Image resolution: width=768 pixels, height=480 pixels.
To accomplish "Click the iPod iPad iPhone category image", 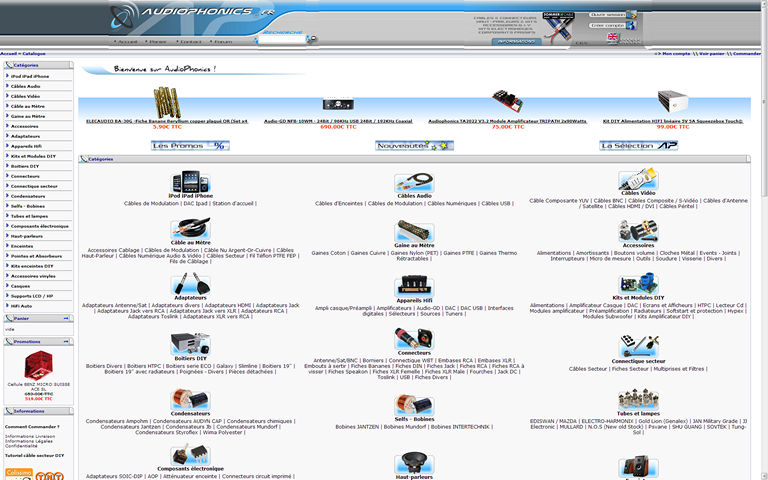I will (190, 182).
